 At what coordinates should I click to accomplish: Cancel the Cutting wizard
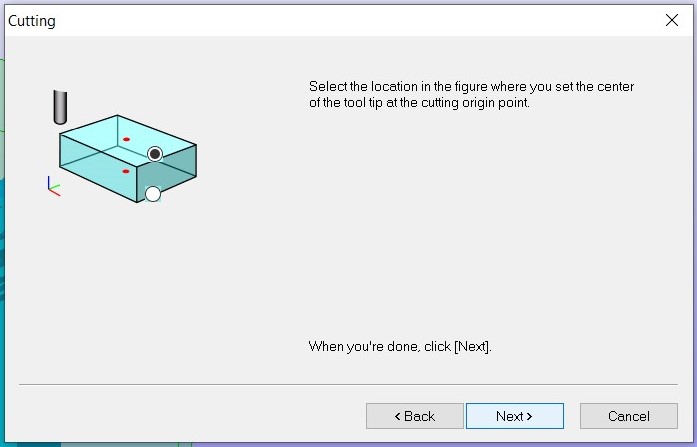[x=629, y=416]
